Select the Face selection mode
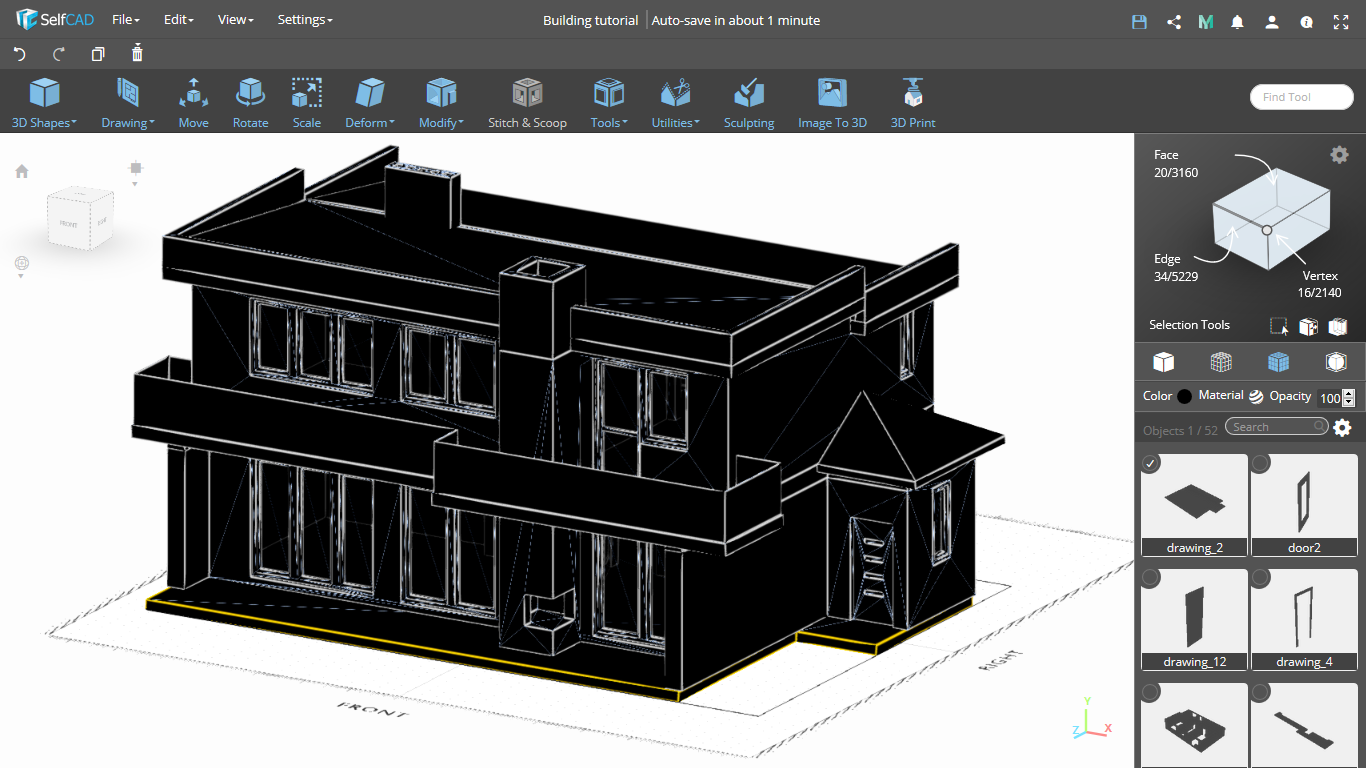The height and width of the screenshot is (768, 1366). pyautogui.click(x=1175, y=164)
